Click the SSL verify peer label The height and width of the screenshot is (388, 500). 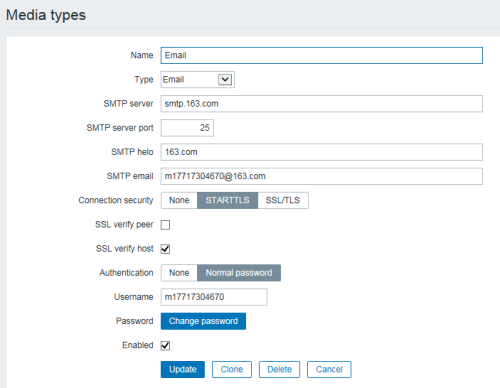[x=124, y=224]
